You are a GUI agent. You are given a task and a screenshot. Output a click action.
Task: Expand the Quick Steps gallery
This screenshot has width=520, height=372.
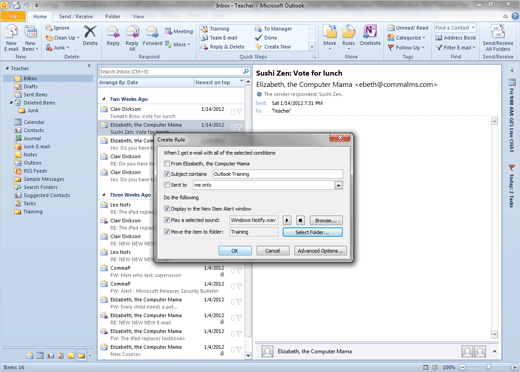click(x=312, y=47)
